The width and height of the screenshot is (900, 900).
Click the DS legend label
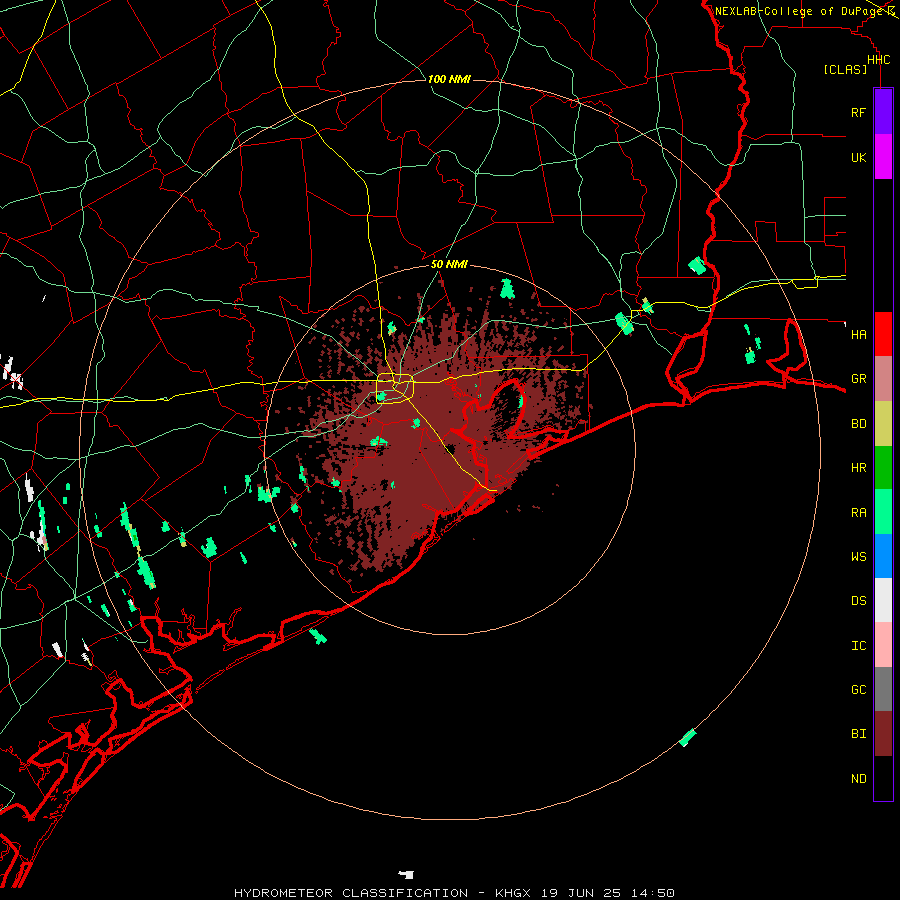point(858,601)
